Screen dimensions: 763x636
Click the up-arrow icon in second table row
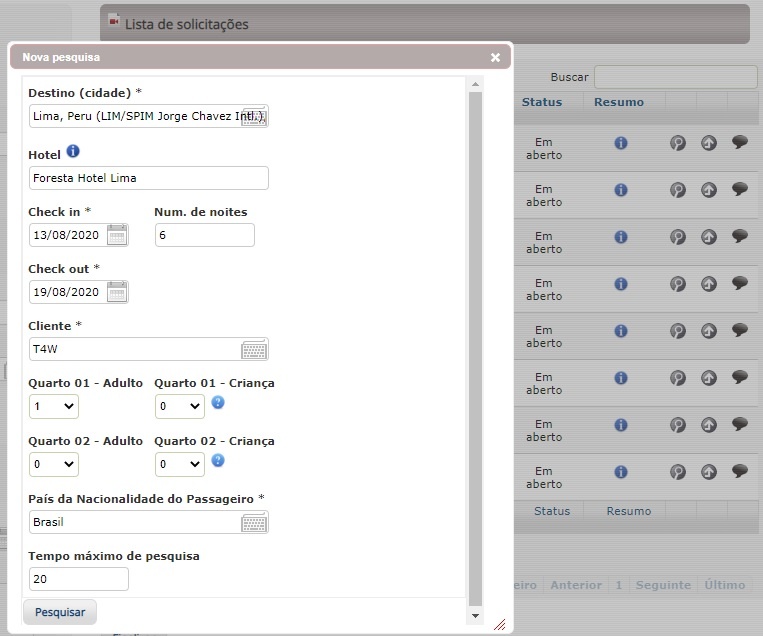tap(709, 190)
